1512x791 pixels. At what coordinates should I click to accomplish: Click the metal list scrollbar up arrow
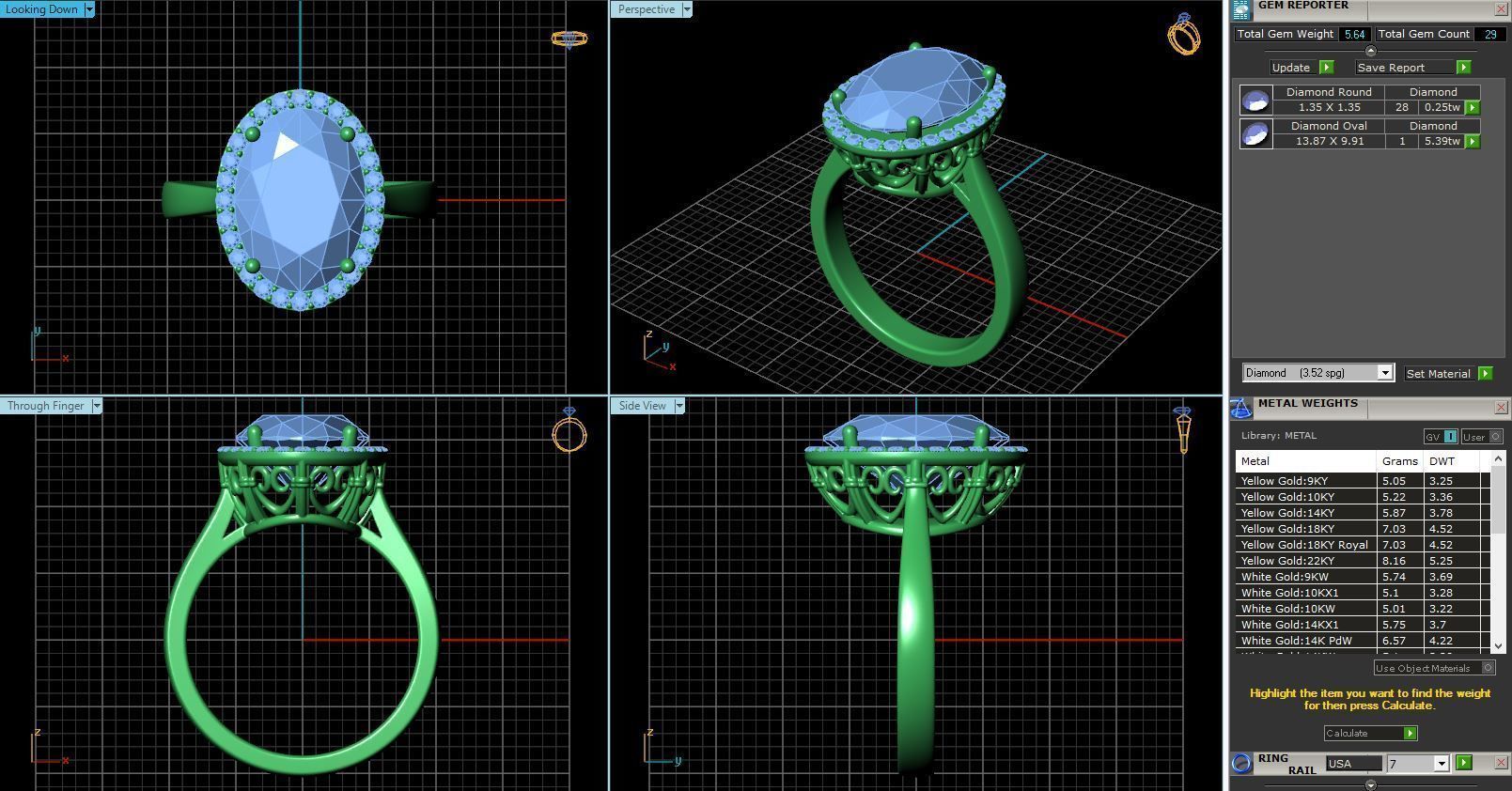point(1498,458)
